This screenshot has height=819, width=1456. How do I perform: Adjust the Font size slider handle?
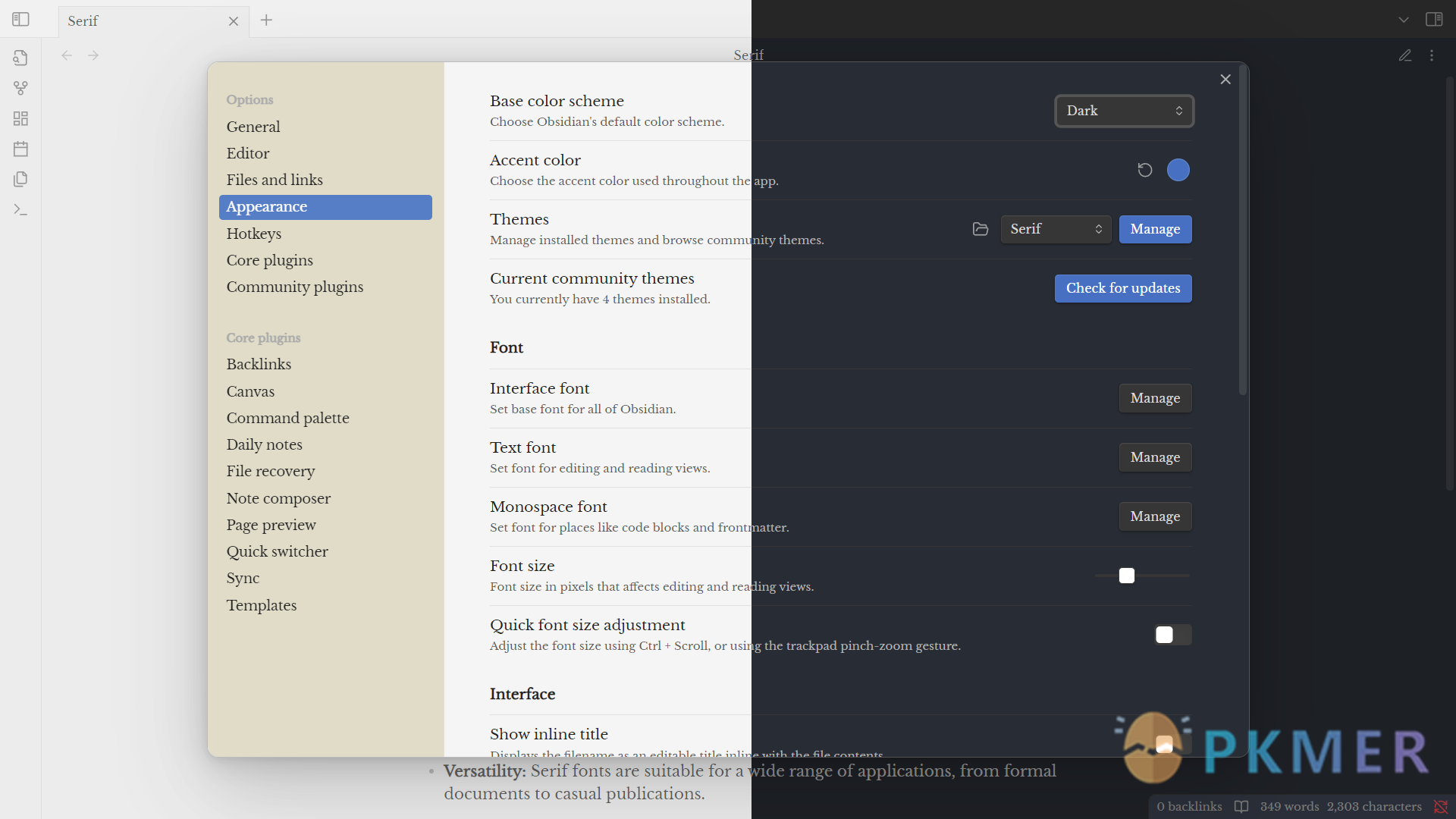point(1127,576)
